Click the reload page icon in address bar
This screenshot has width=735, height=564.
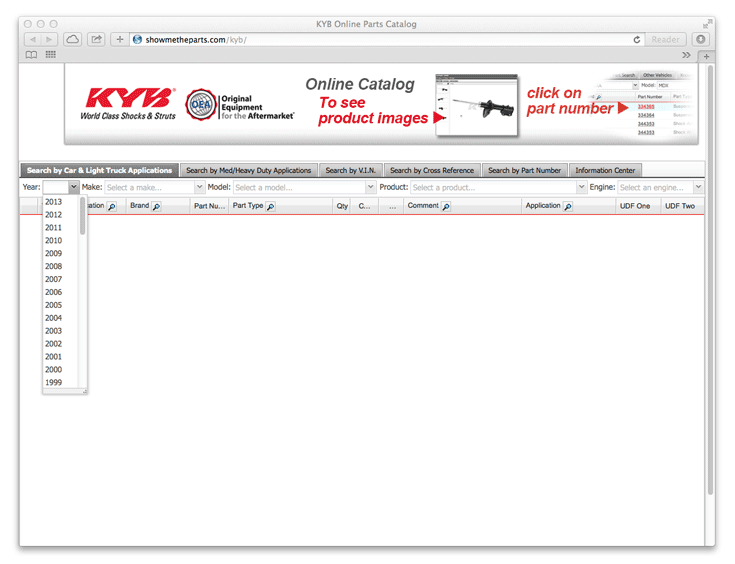[x=637, y=40]
